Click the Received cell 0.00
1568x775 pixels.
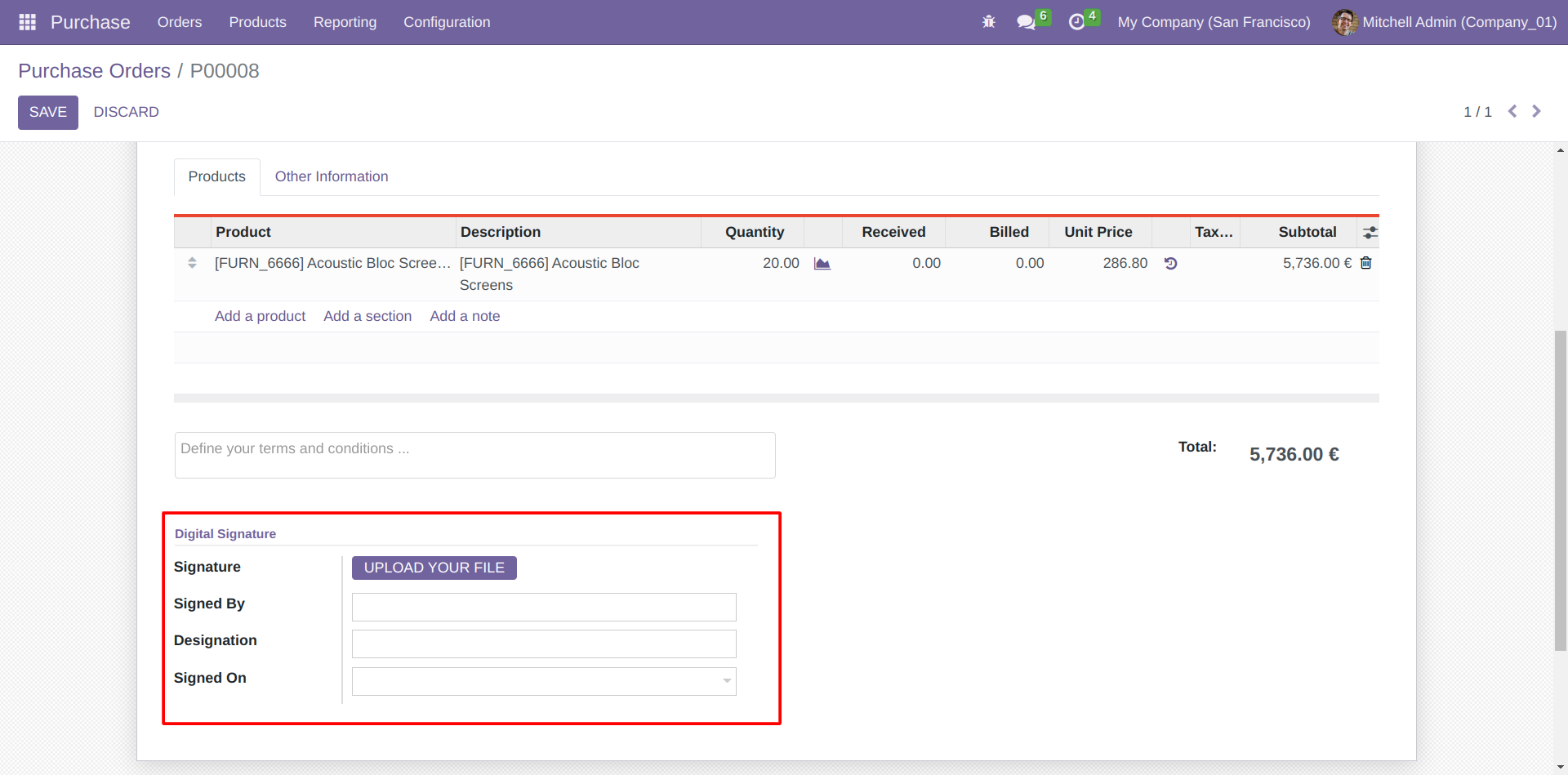[x=927, y=263]
